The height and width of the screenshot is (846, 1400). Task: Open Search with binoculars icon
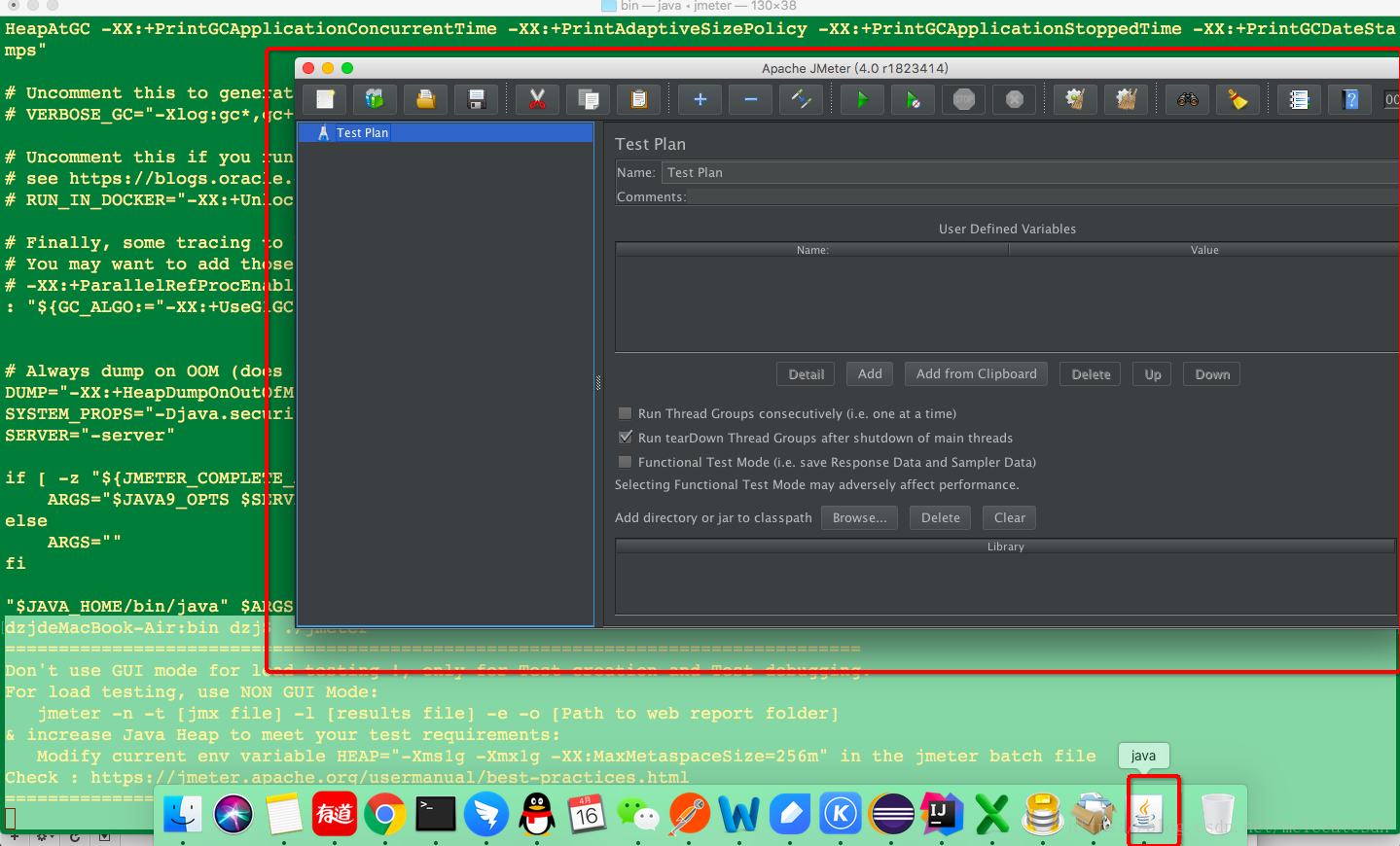1187,99
